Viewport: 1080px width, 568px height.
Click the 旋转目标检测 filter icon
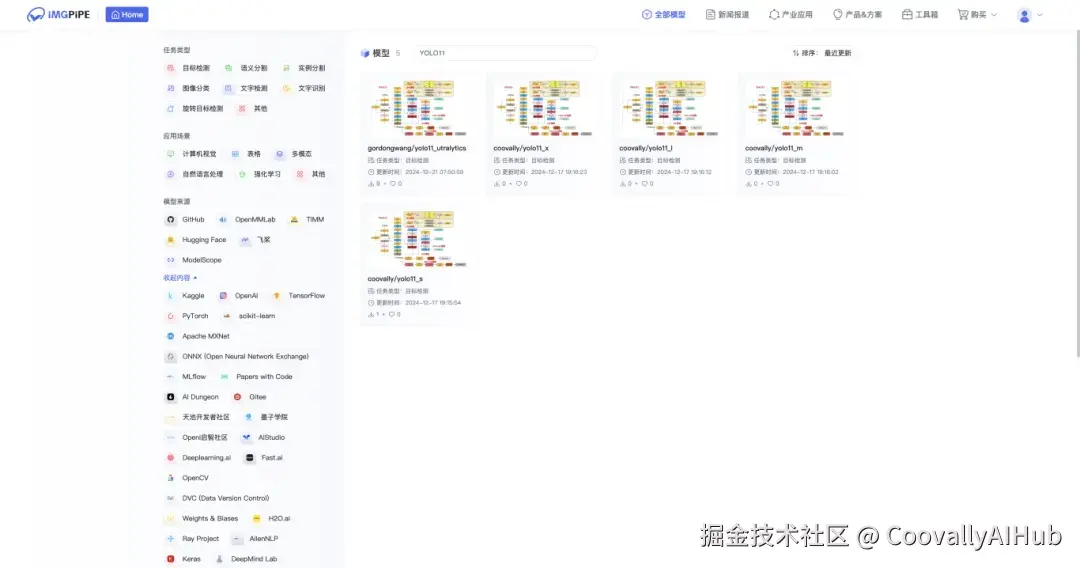pyautogui.click(x=170, y=109)
